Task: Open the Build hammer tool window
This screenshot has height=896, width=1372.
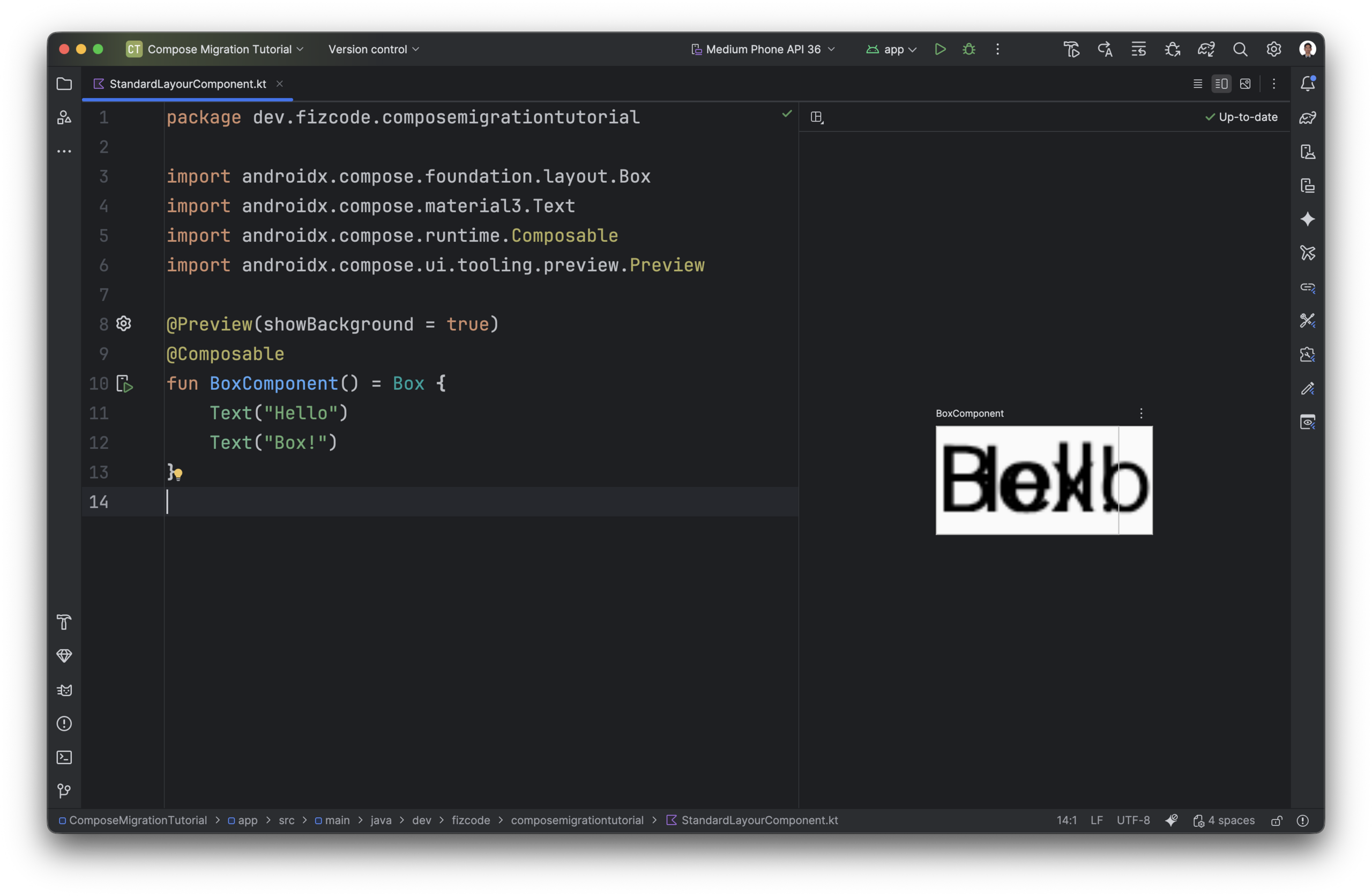Action: pyautogui.click(x=64, y=622)
